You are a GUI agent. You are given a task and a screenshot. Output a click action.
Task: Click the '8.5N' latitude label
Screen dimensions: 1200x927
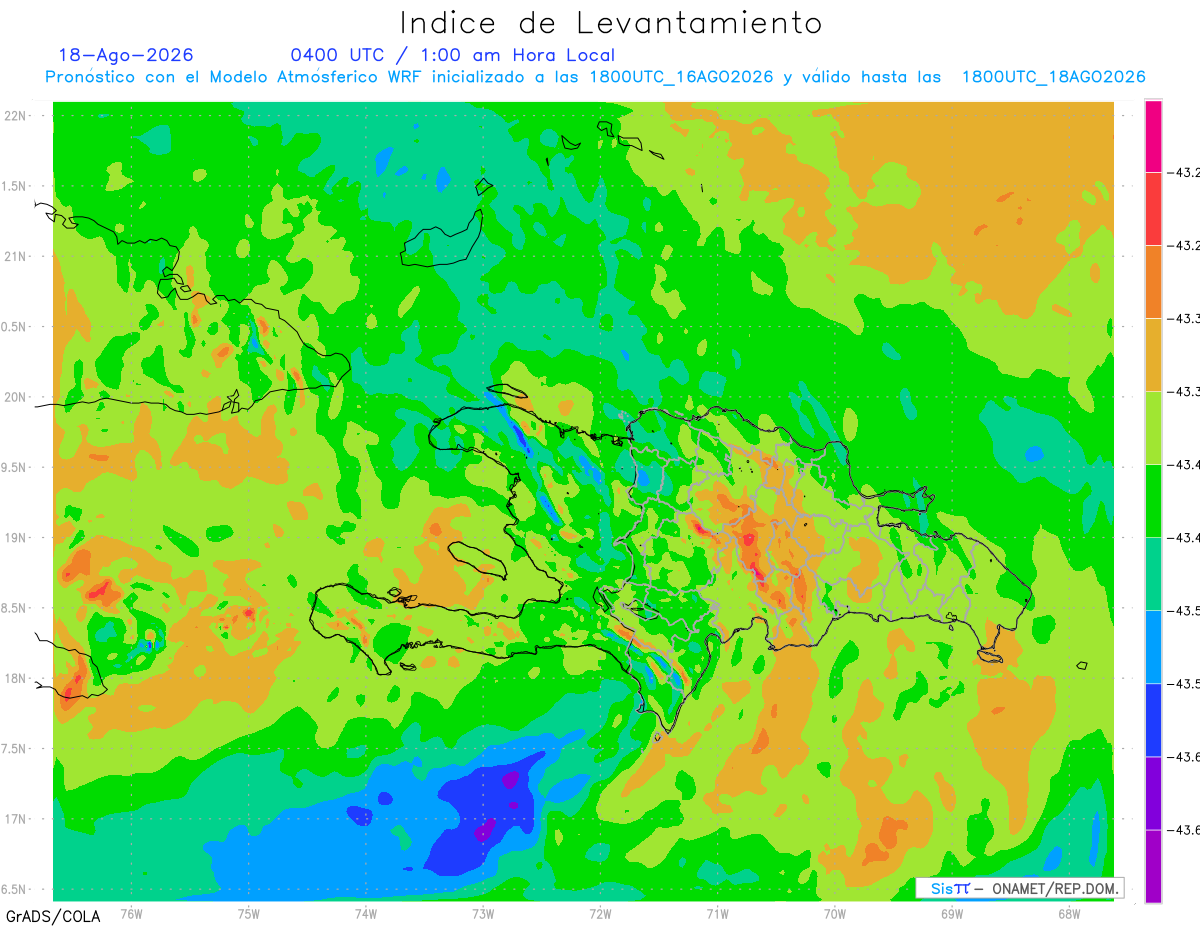(x=15, y=609)
